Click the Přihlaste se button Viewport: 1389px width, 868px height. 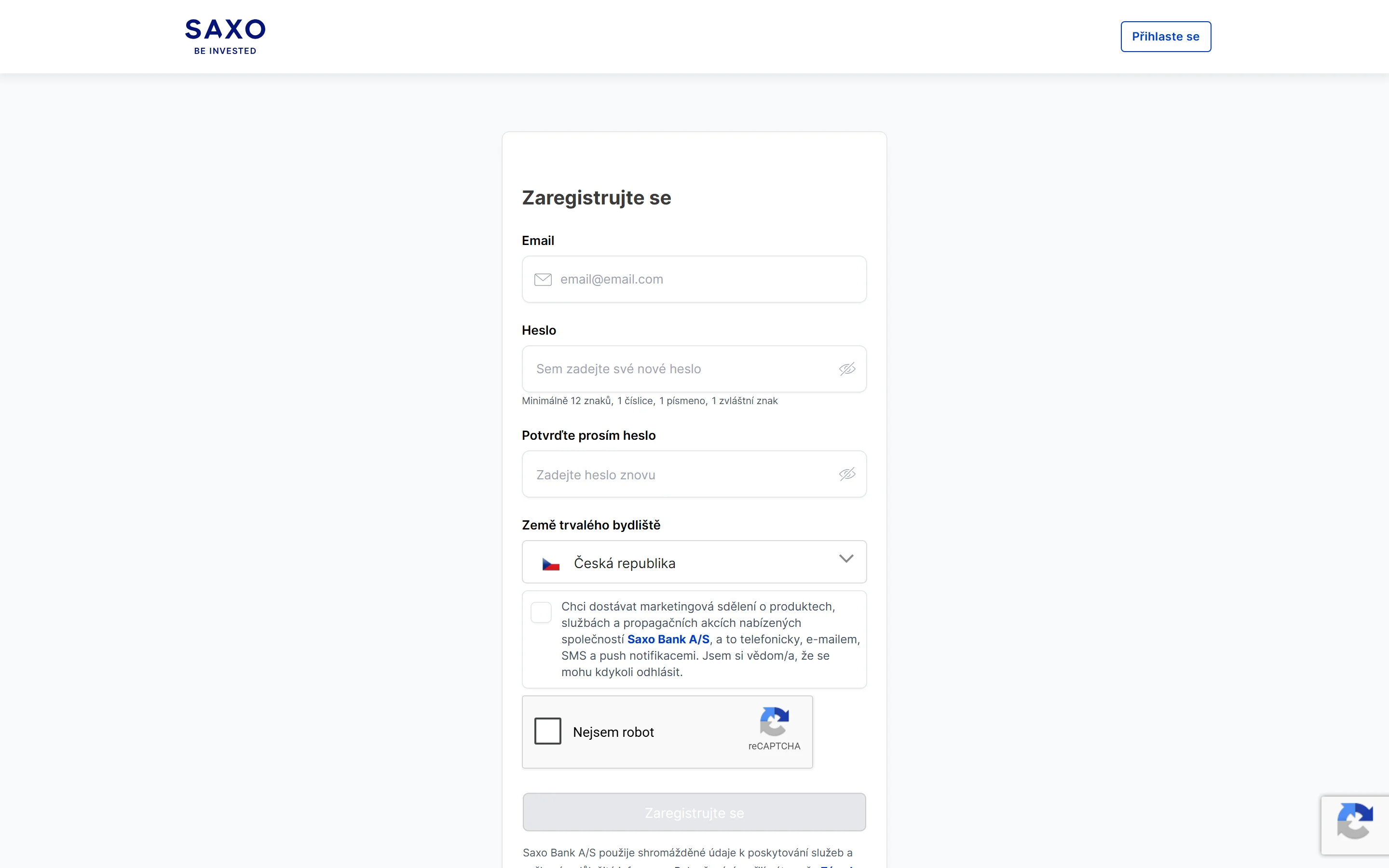coord(1166,36)
